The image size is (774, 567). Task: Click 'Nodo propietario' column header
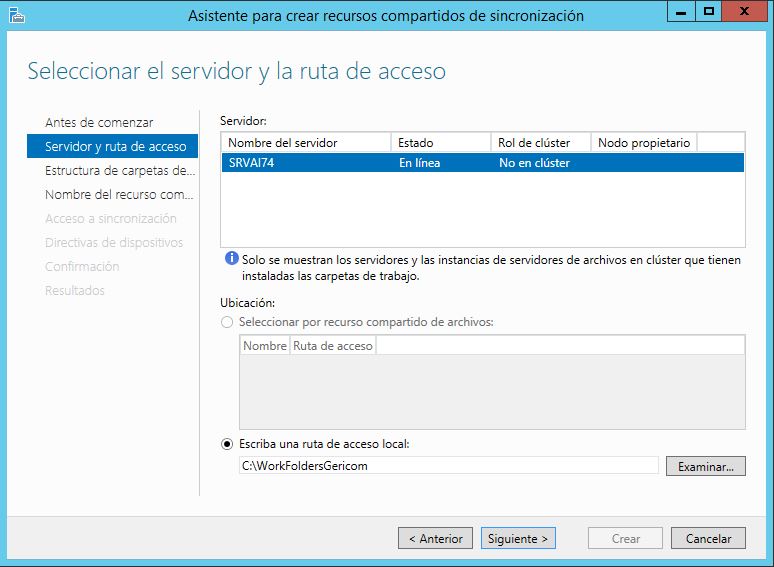click(x=644, y=143)
